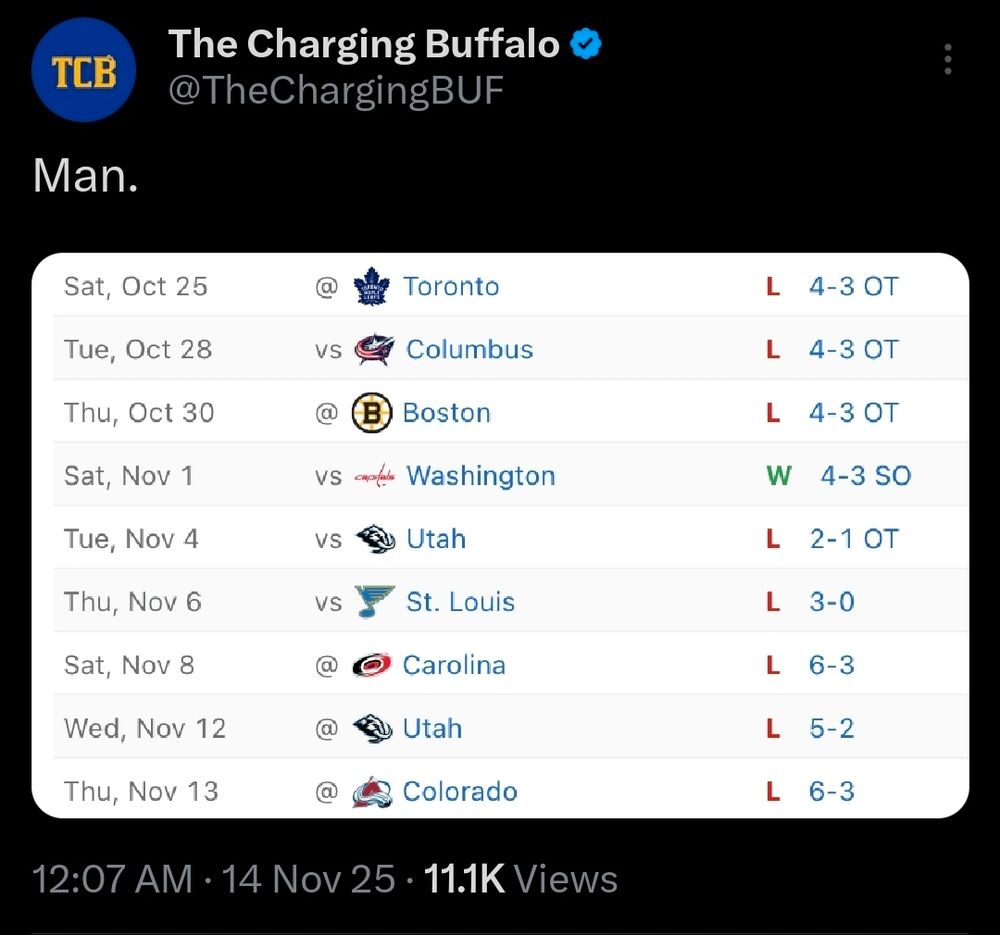The image size is (1000, 935).
Task: Click the 11.1K Views count
Action: click(520, 880)
